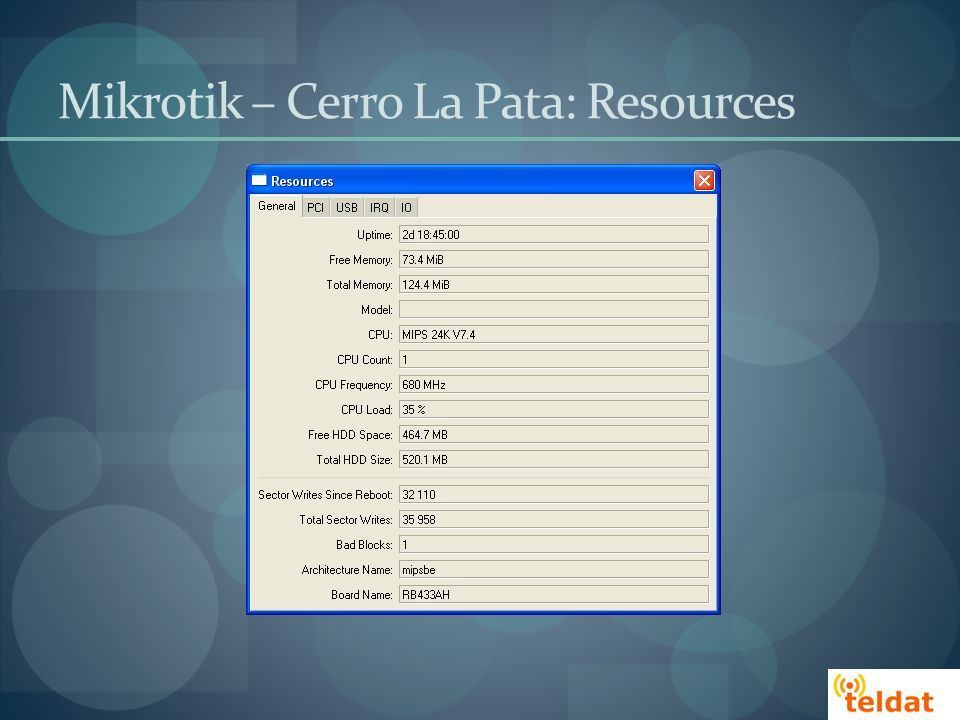Select the IO tab
960x720 pixels.
406,208
